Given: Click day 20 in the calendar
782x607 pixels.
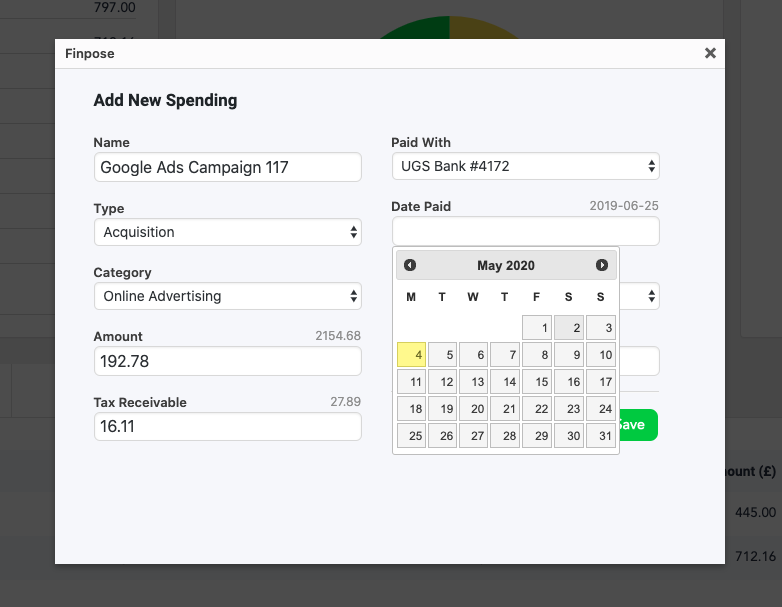Looking at the screenshot, I should point(473,408).
